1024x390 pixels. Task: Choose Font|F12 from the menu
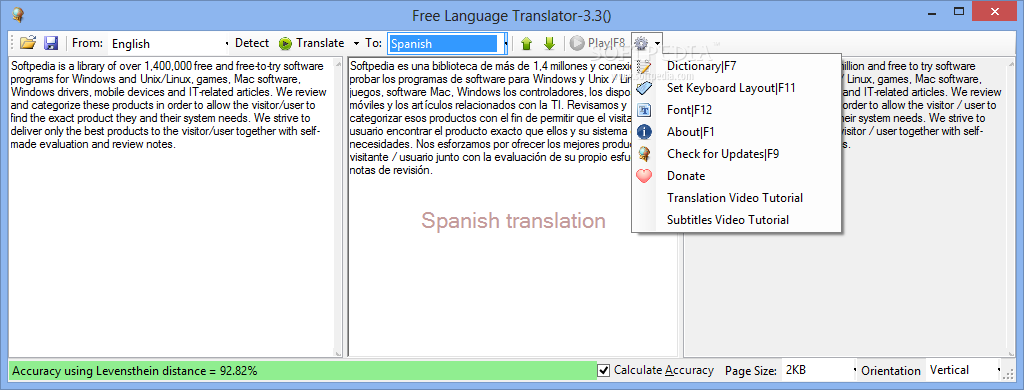click(x=736, y=110)
